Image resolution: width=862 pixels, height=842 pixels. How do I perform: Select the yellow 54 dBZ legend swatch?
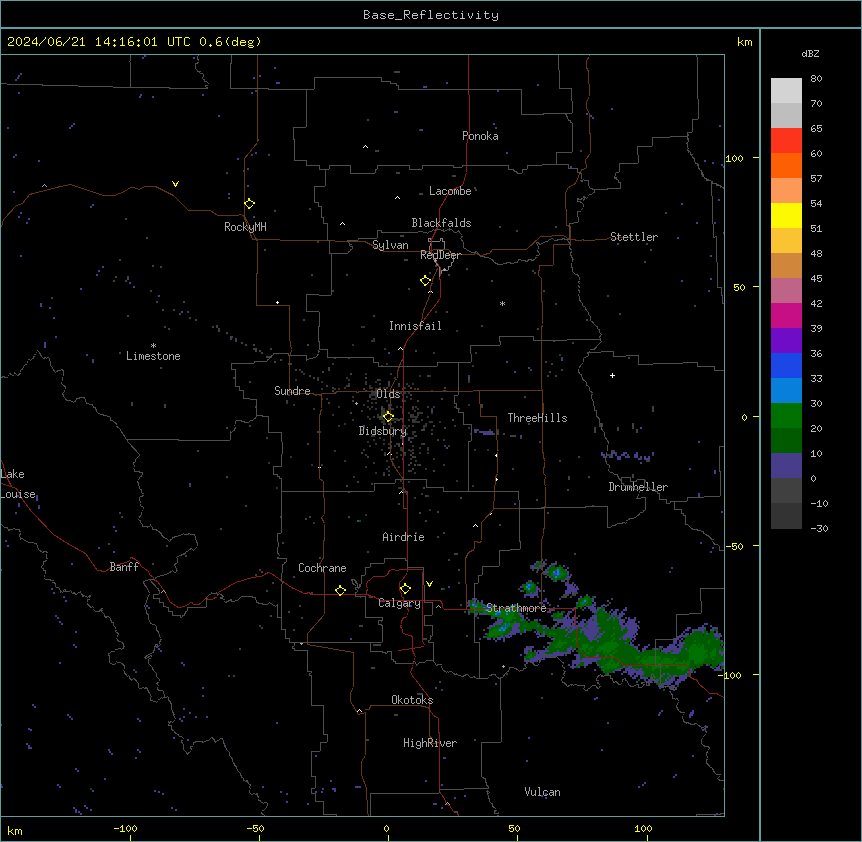point(786,215)
